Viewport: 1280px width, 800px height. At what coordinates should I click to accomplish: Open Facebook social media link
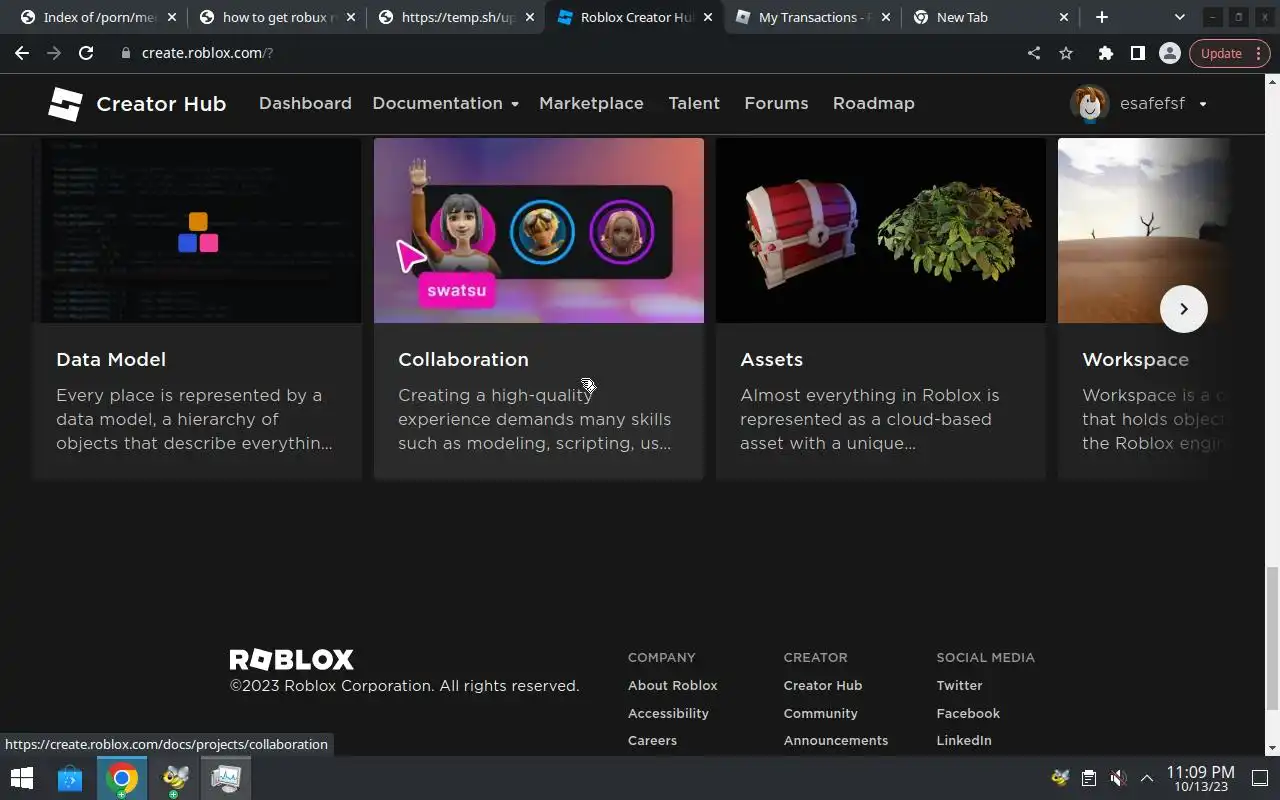[968, 713]
